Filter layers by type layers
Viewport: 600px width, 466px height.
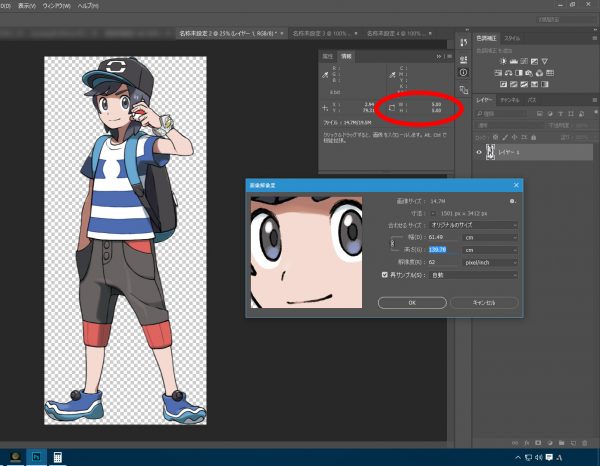[x=561, y=114]
